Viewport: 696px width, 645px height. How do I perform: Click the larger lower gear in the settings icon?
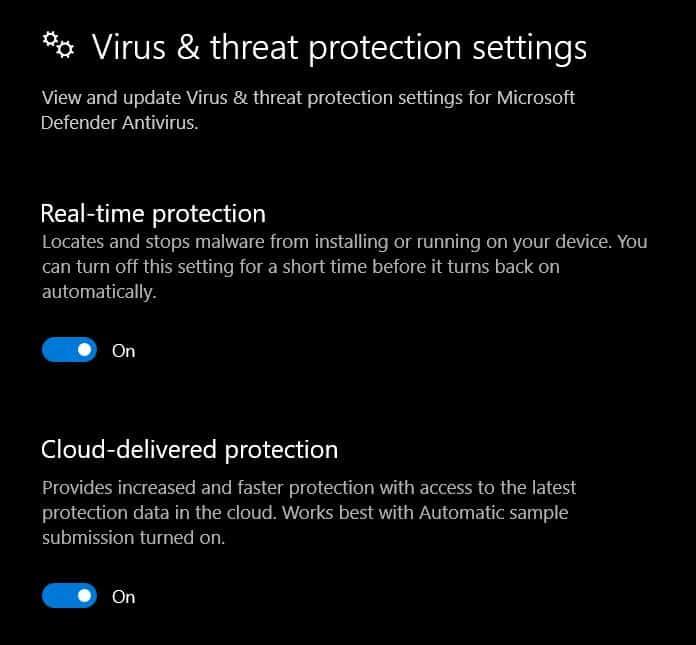pos(65,49)
